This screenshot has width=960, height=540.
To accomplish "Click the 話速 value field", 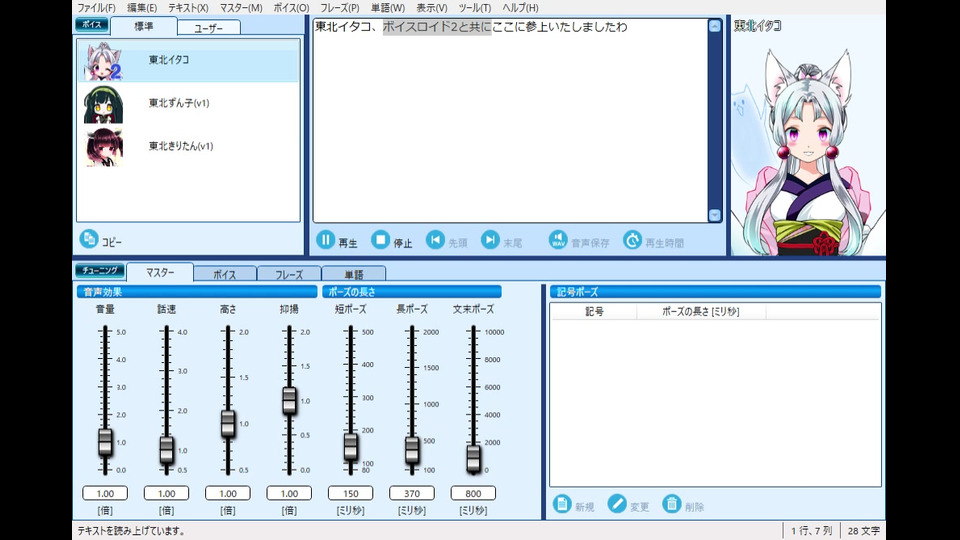I will coord(167,493).
